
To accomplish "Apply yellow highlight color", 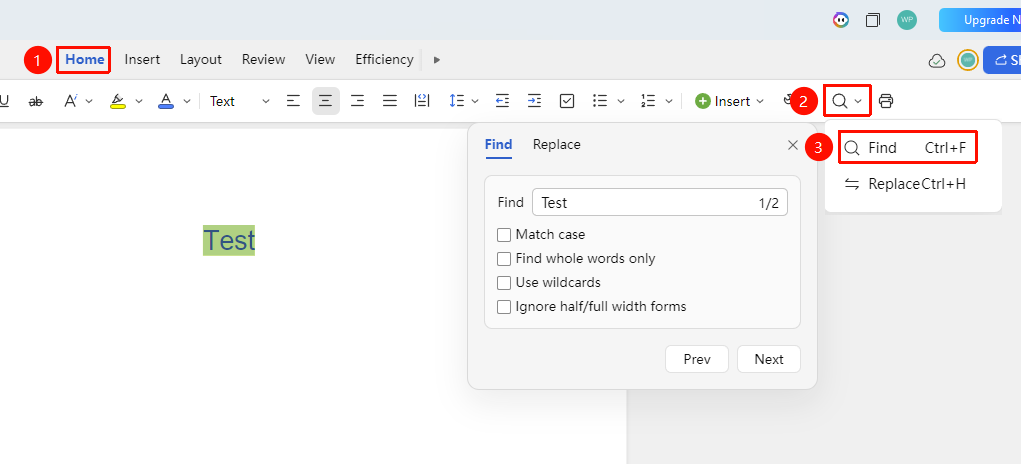I will 118,101.
